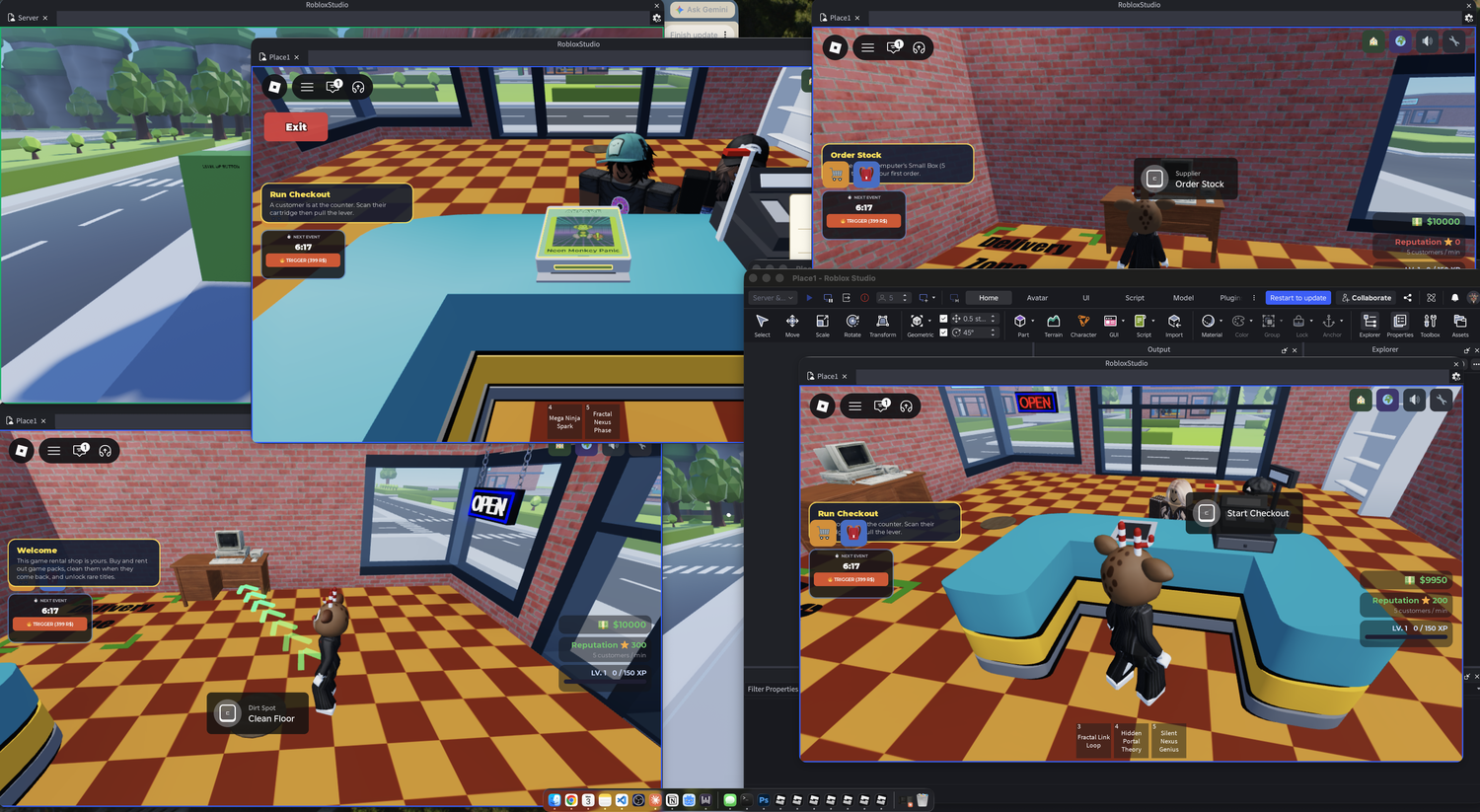This screenshot has height=812, width=1480.
Task: Open the hamburger menu in bottom-left Place1 window
Action: tap(54, 451)
